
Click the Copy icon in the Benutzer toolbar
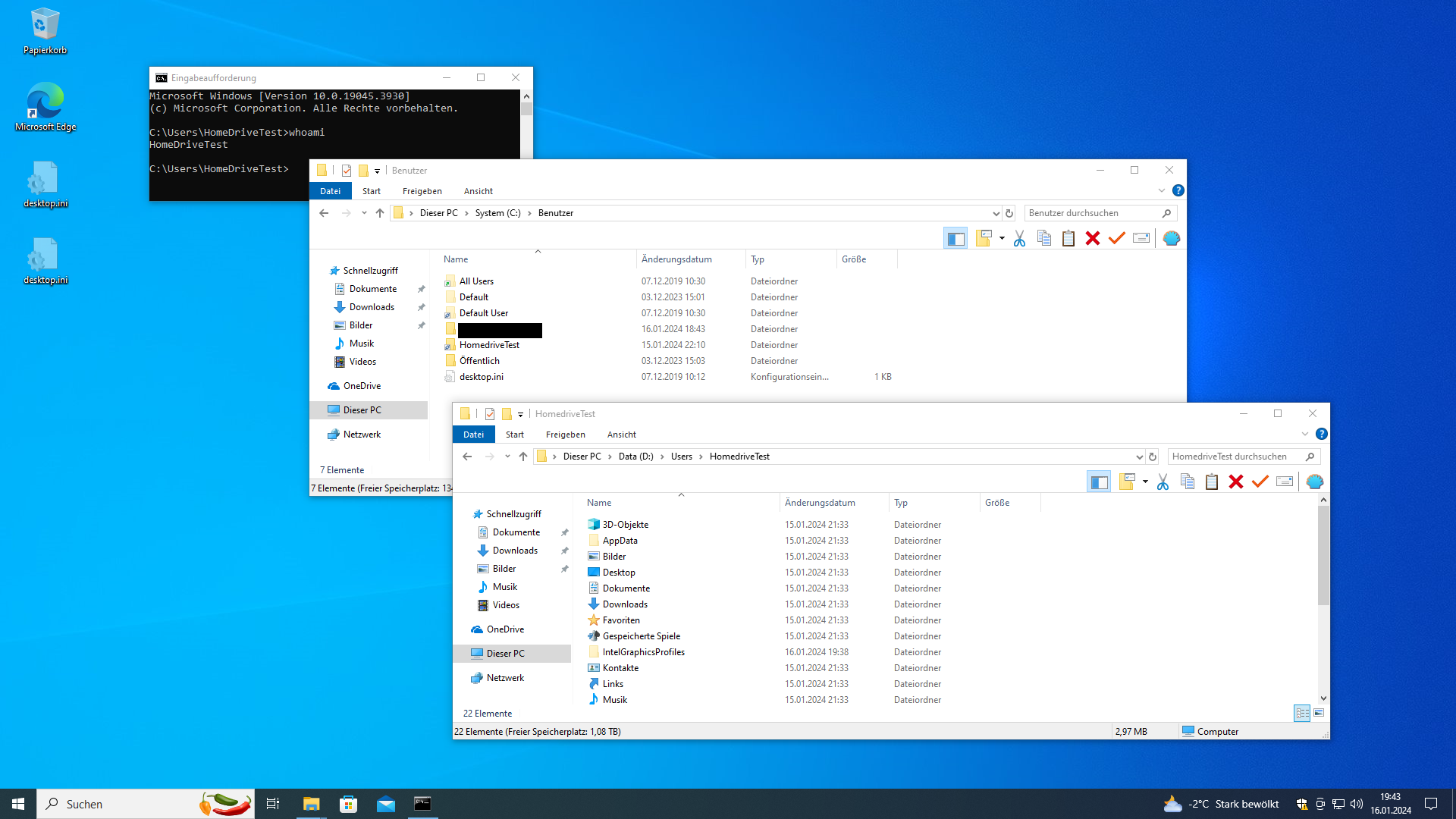[1044, 238]
